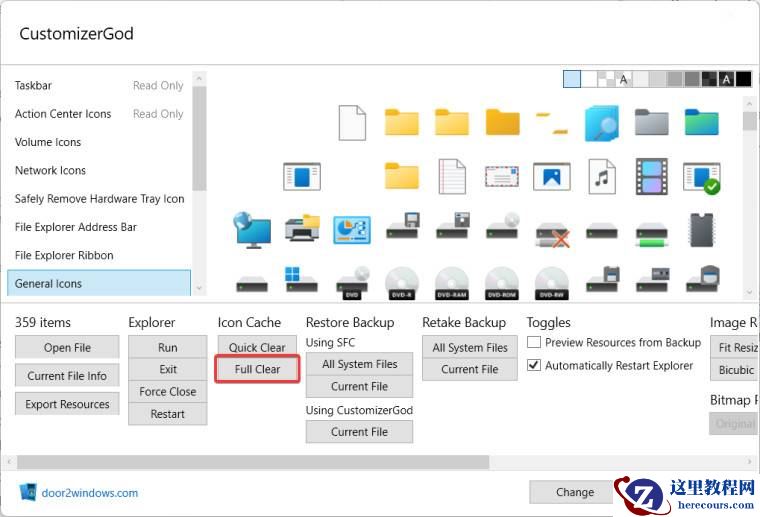The image size is (760, 517).
Task: Select the Windows logo drive icon
Action: (301, 279)
